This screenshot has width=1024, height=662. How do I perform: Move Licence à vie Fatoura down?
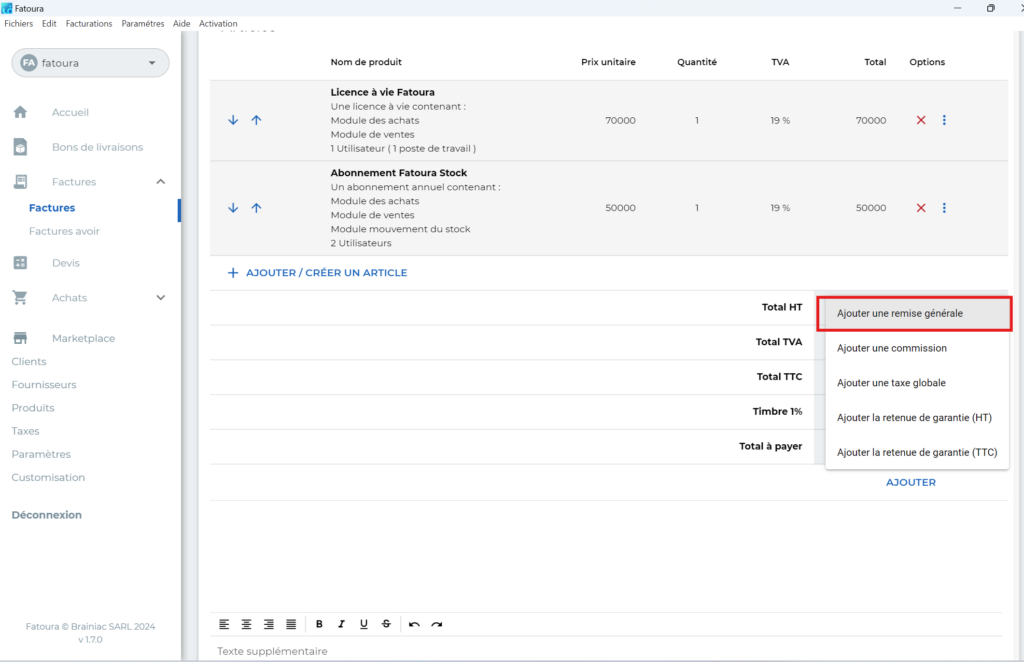(x=233, y=120)
